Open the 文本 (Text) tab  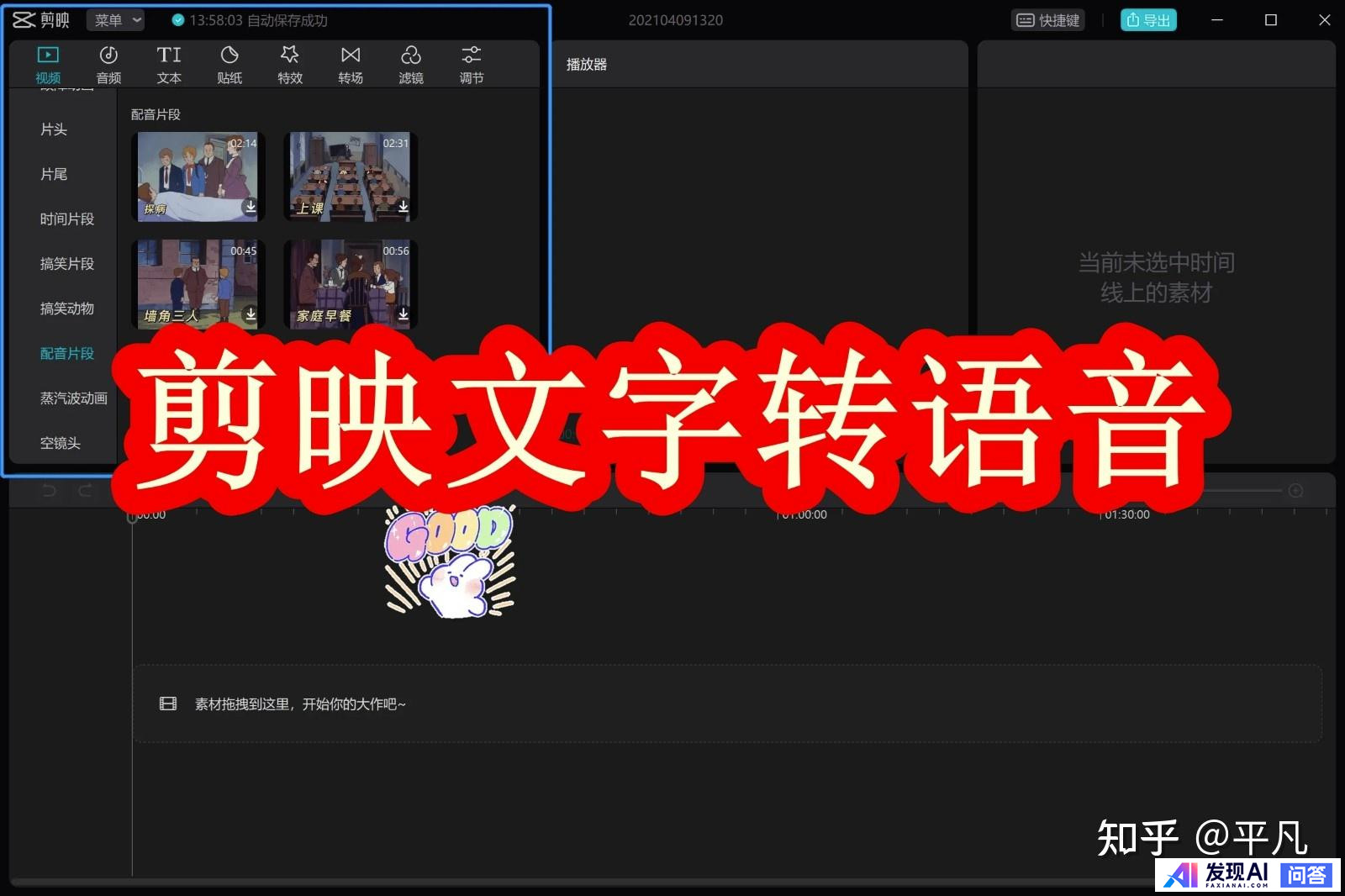click(169, 66)
